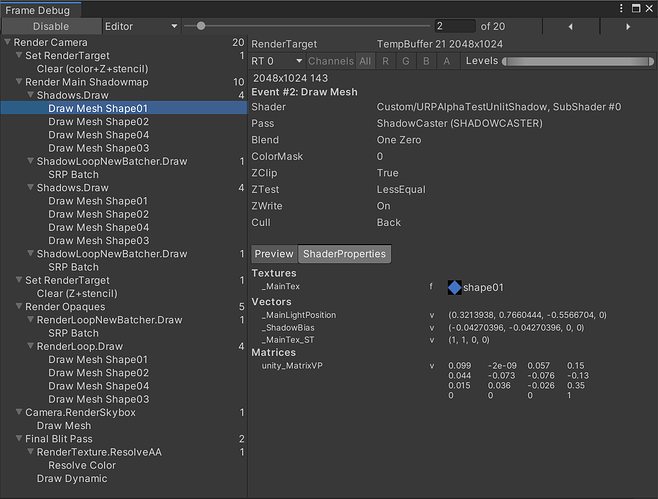This screenshot has height=499, width=658.
Task: Toggle the A channel button
Action: pos(446,61)
